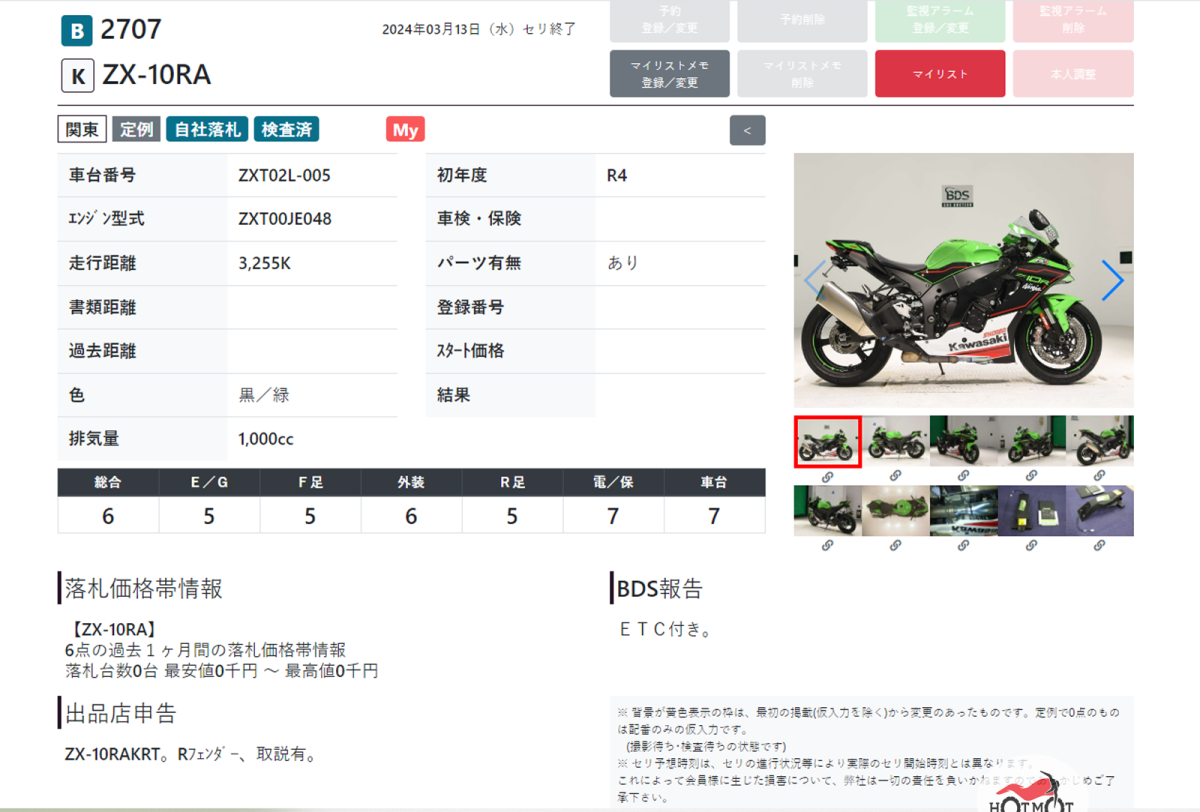Select the top-down view thumbnail
This screenshot has width=1200, height=812.
coord(896,511)
